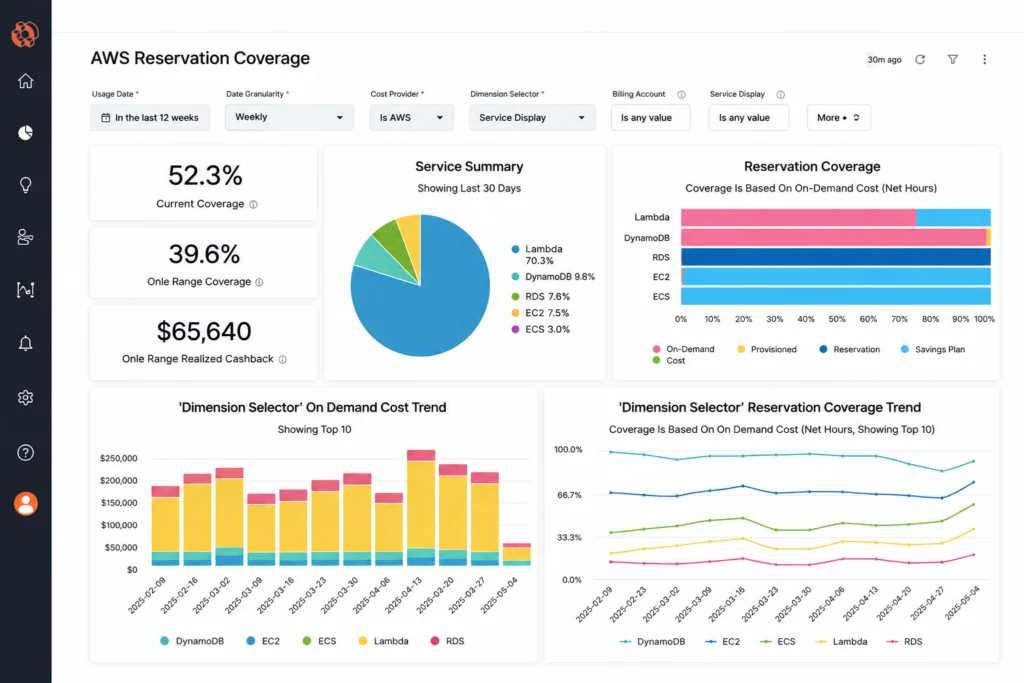Screen dimensions: 1024x683
Task: Click the short 2025-05-04 stacked bar
Action: pos(517,554)
